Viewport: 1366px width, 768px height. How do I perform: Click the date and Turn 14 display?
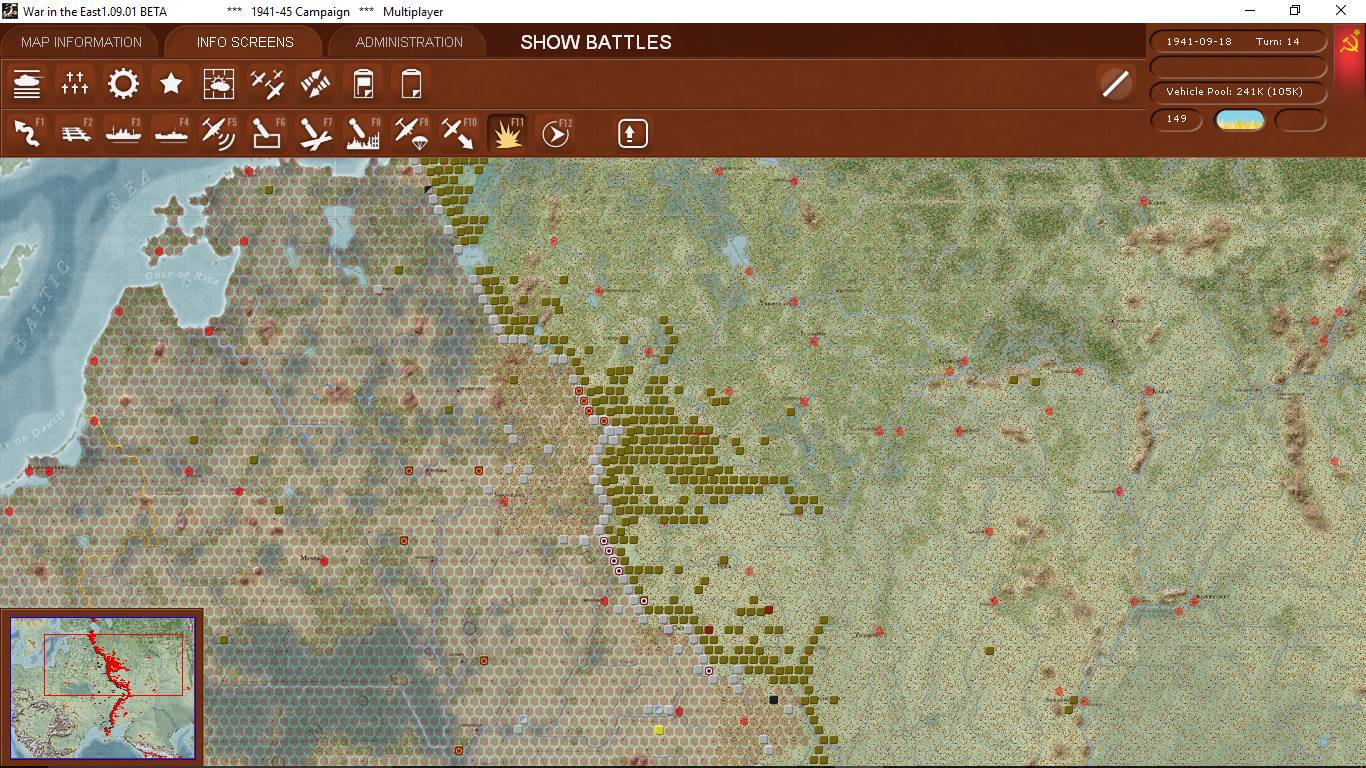[x=1239, y=42]
